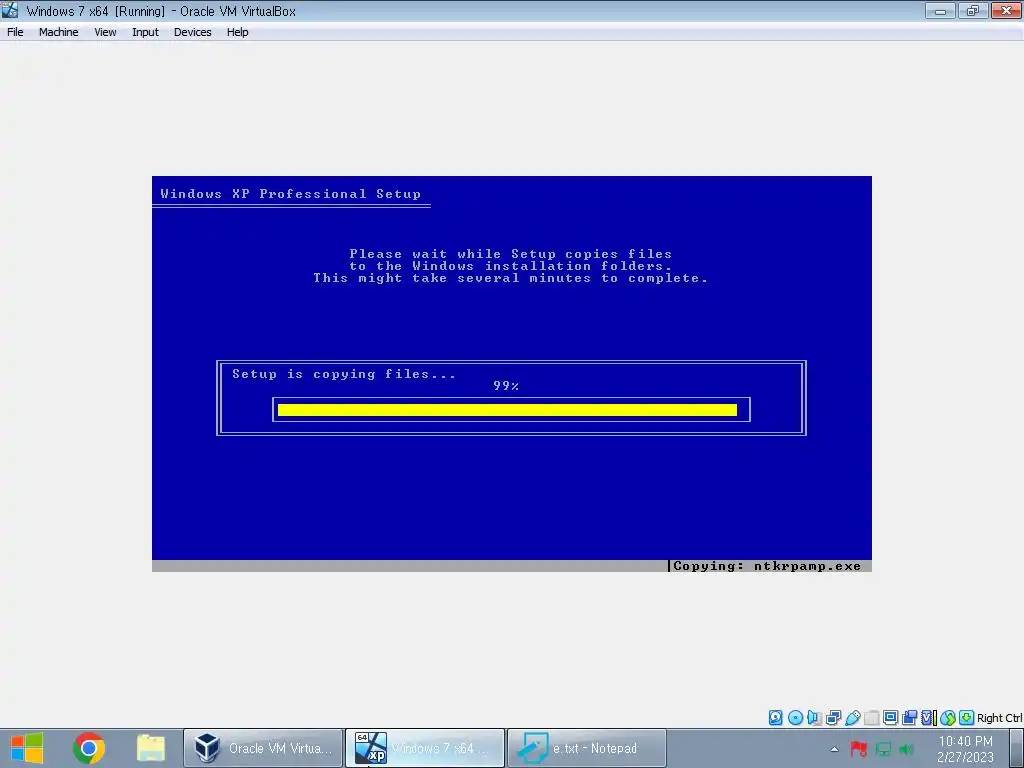This screenshot has height=768, width=1024.
Task: Open the Devices menu
Action: 192,32
